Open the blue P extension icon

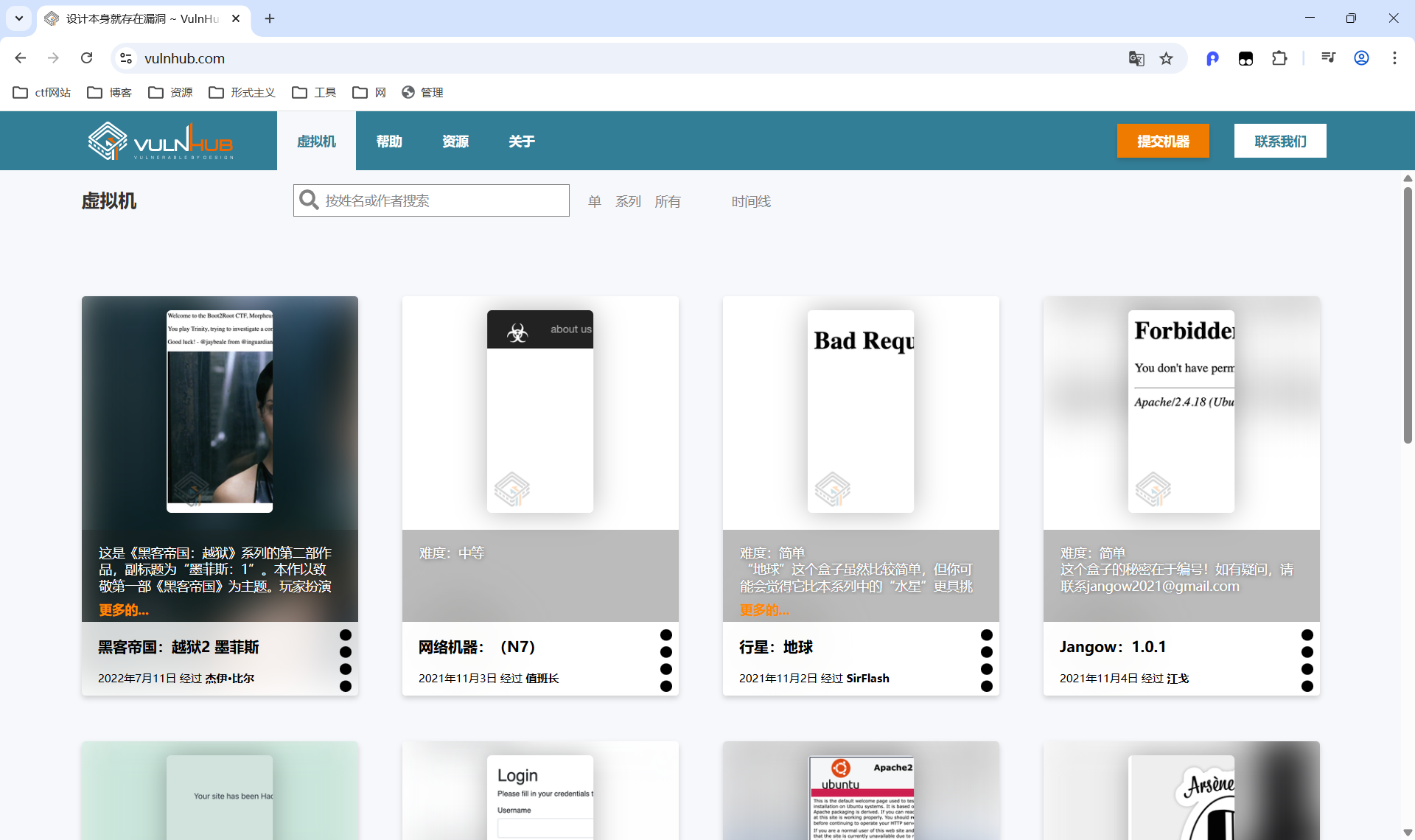click(x=1212, y=58)
